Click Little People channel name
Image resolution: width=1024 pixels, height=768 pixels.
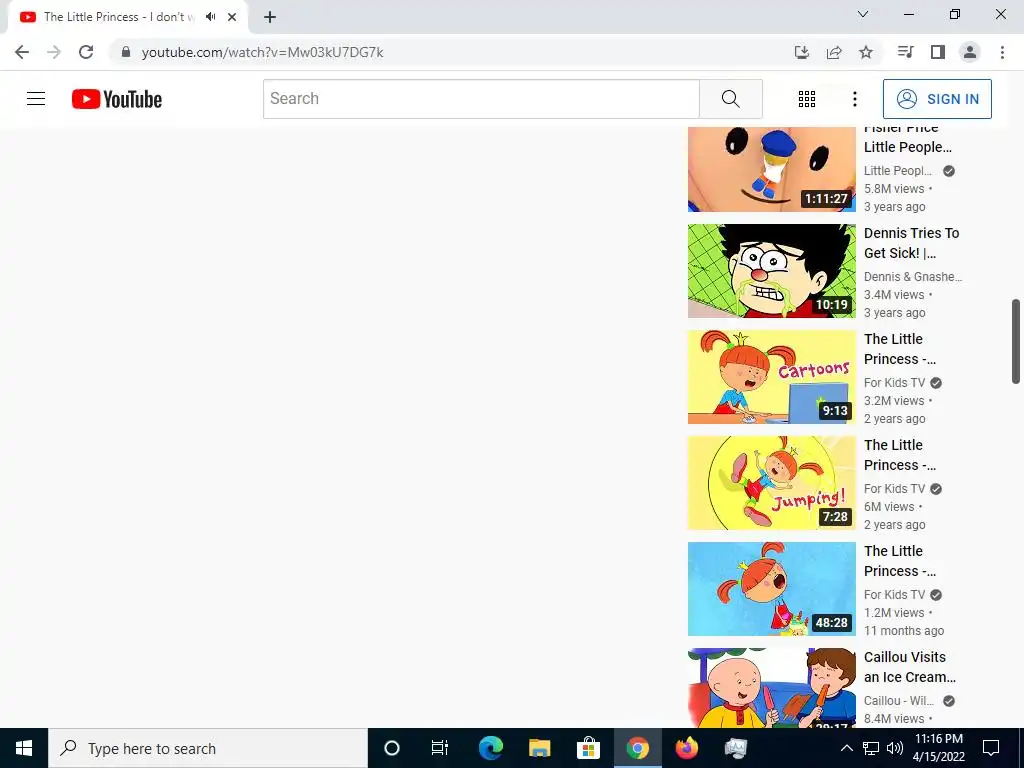coord(898,170)
